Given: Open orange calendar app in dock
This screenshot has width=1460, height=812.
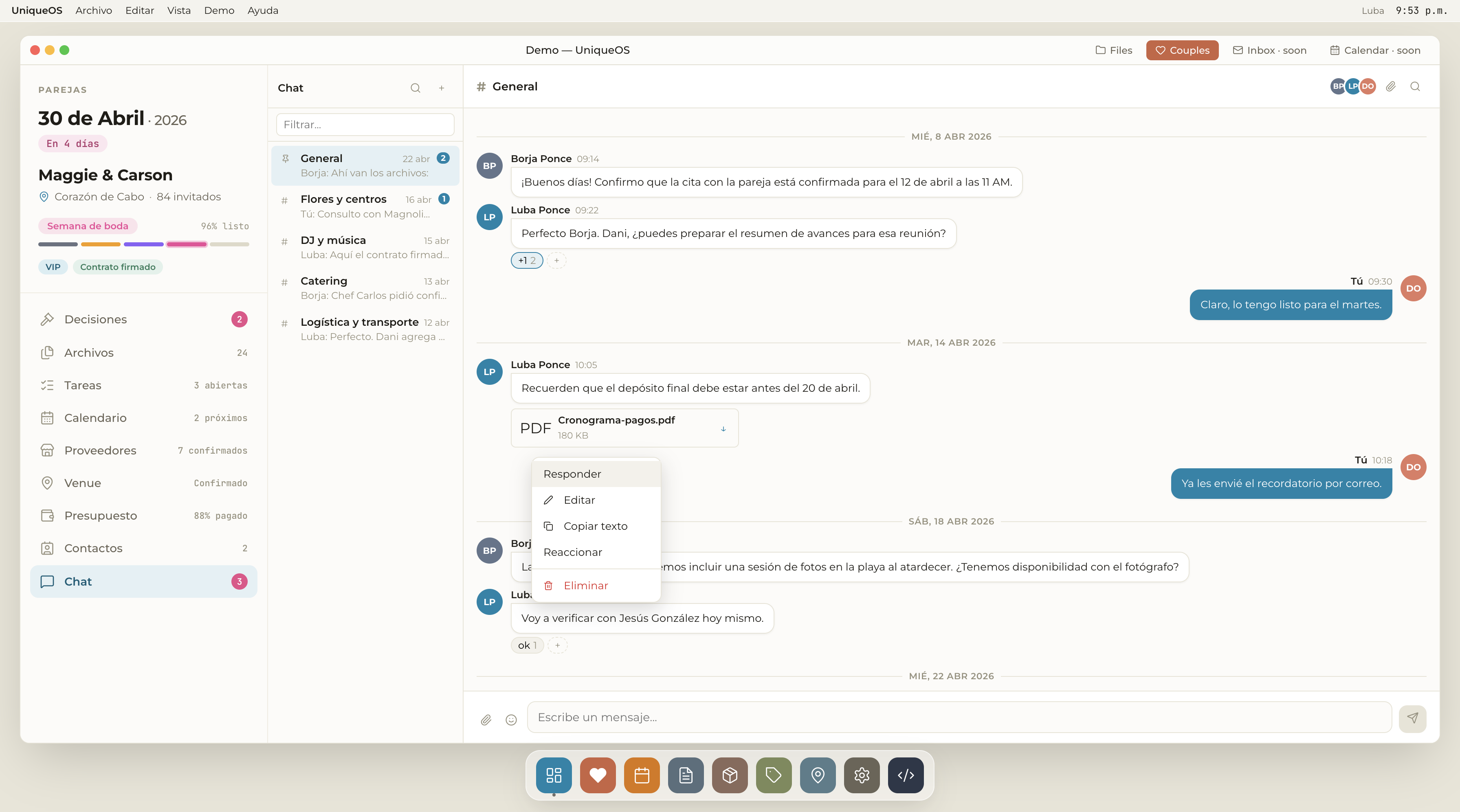Looking at the screenshot, I should (642, 775).
